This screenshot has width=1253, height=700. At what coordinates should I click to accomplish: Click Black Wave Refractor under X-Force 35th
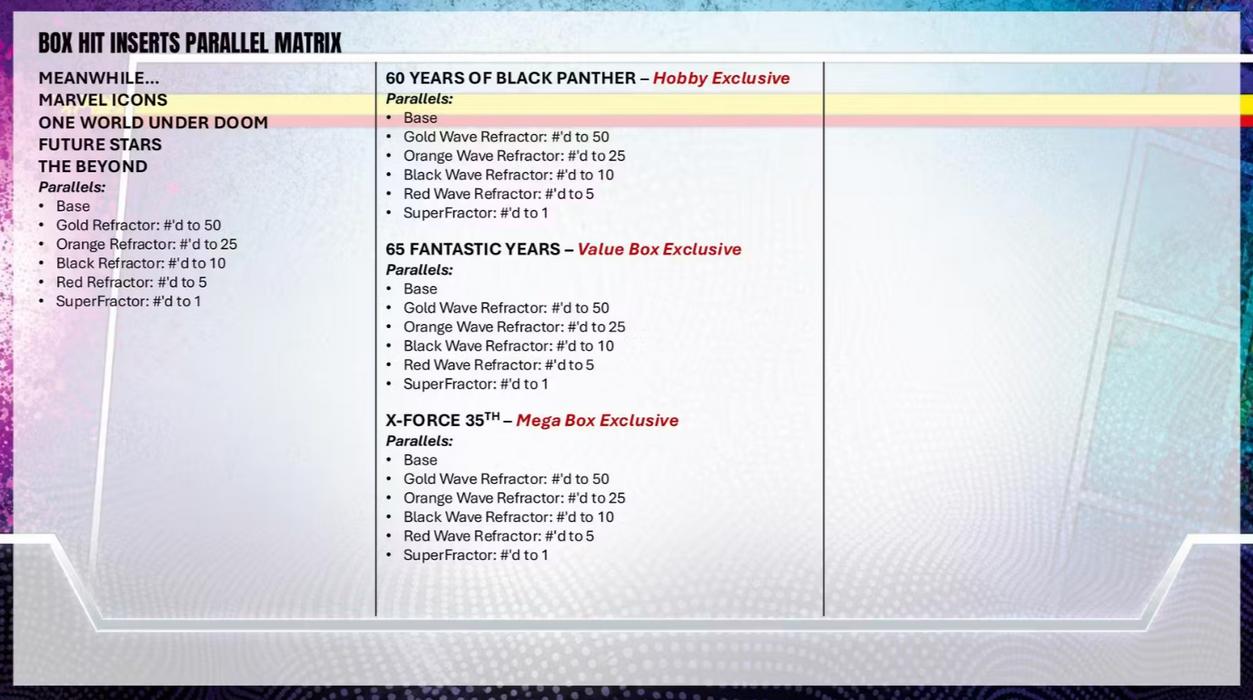[x=509, y=517]
